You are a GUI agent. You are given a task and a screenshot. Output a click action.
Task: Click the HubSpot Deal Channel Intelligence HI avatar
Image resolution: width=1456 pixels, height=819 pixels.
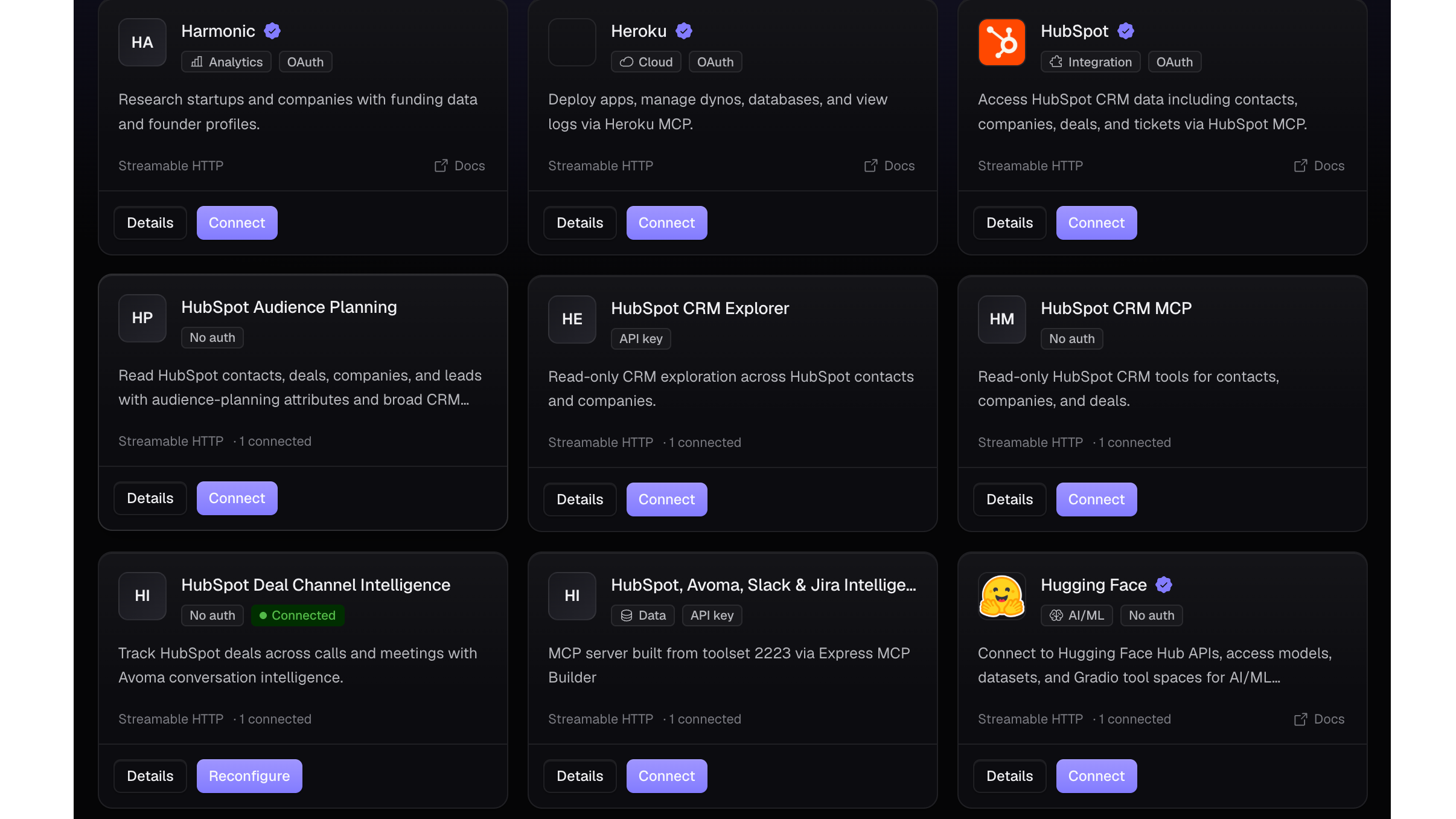point(142,596)
